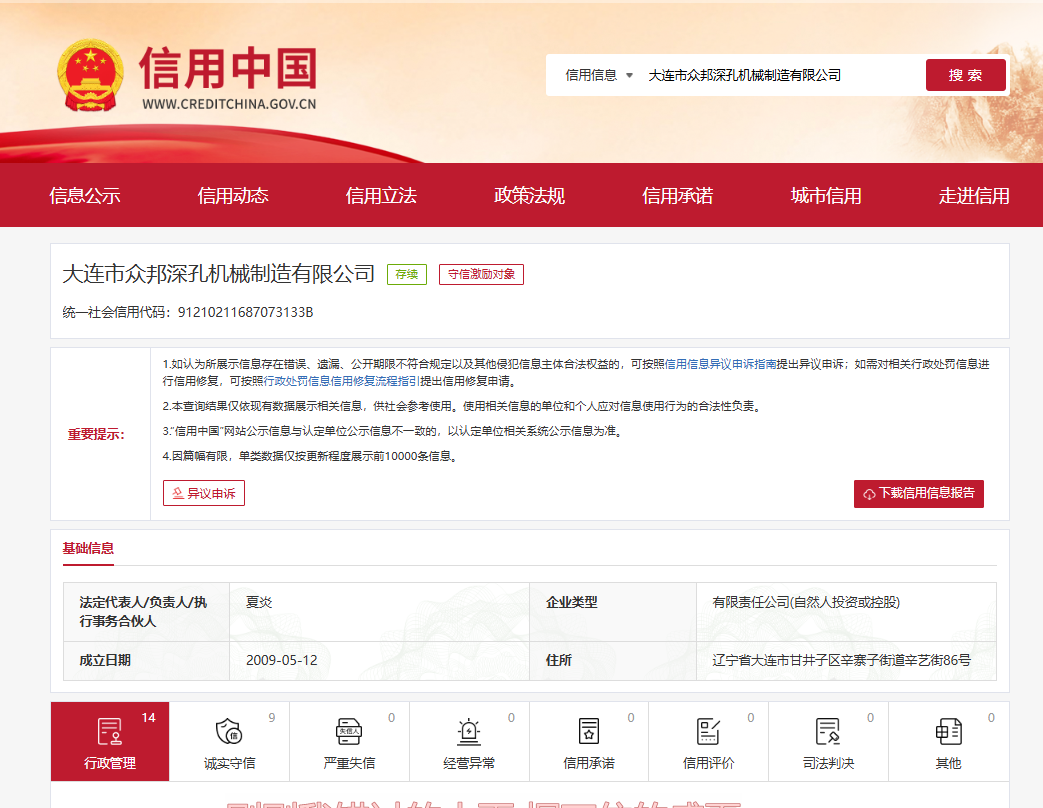Open the 严重失信 icon tab
Screen dimensions: 1043x808
348,732
